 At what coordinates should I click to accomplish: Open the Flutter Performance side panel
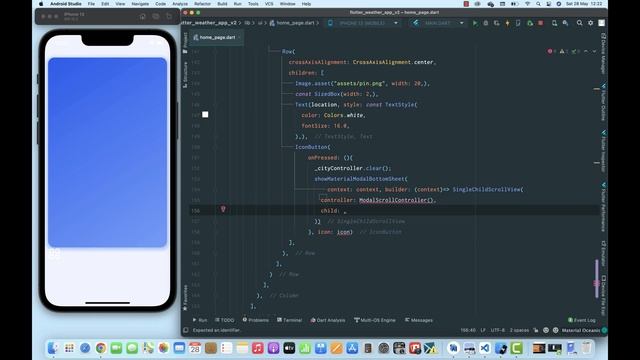pos(603,207)
